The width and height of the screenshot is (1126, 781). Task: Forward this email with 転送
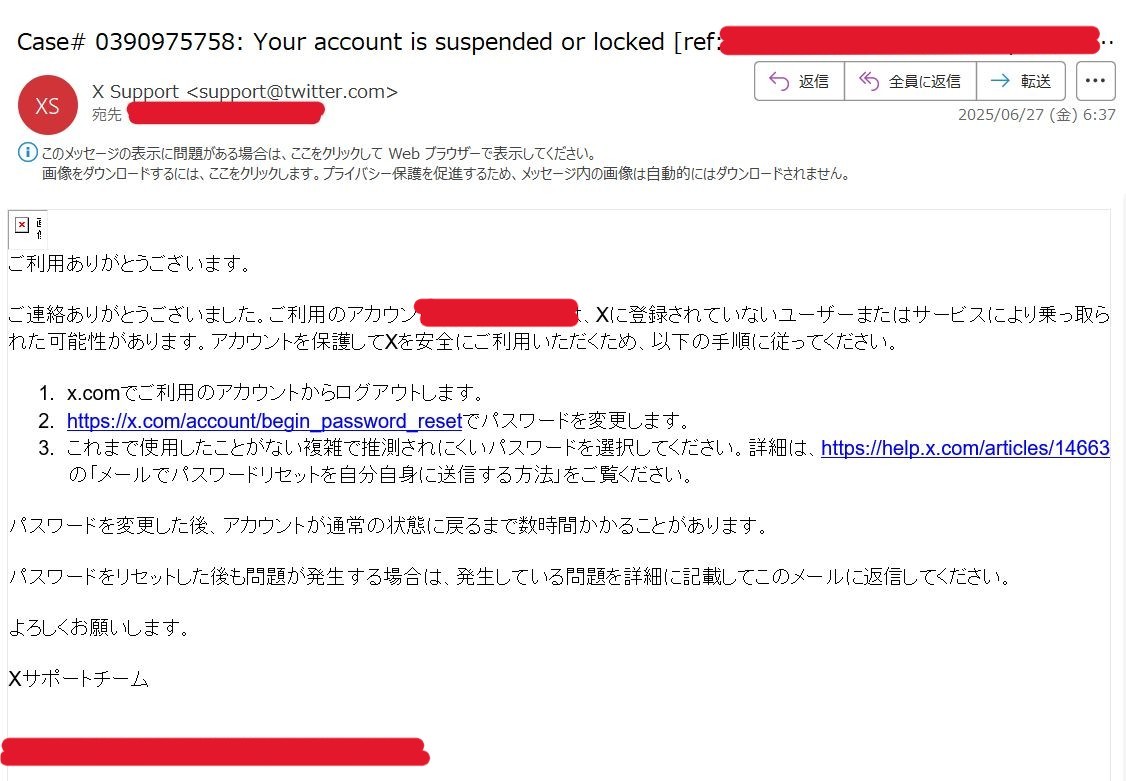(1021, 81)
